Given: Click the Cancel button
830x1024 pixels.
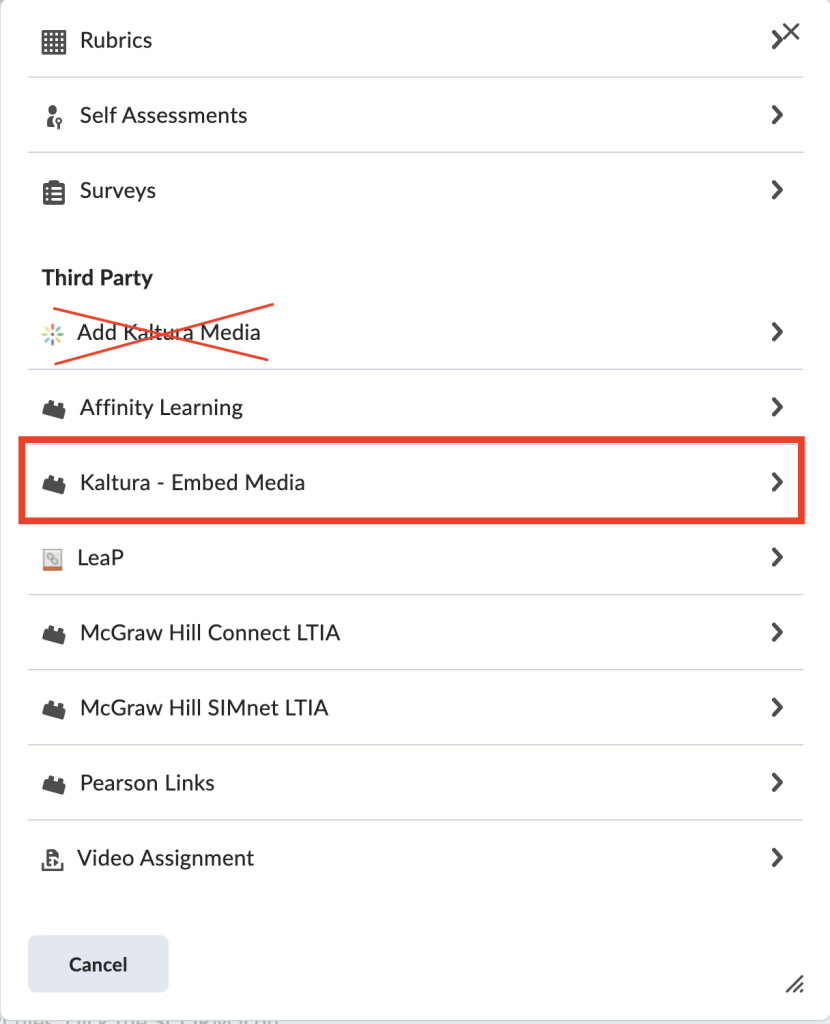Looking at the screenshot, I should pyautogui.click(x=98, y=964).
